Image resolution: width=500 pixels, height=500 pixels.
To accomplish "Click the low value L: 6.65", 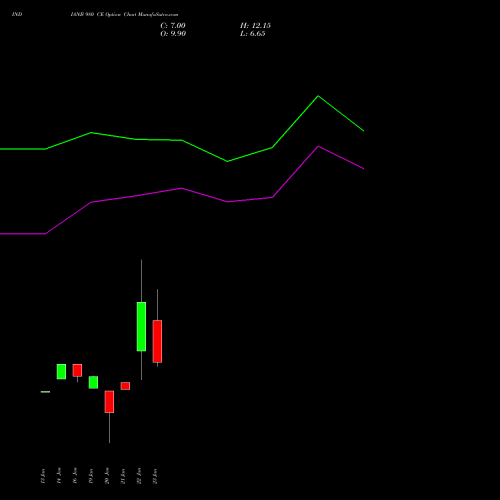I will (253, 34).
